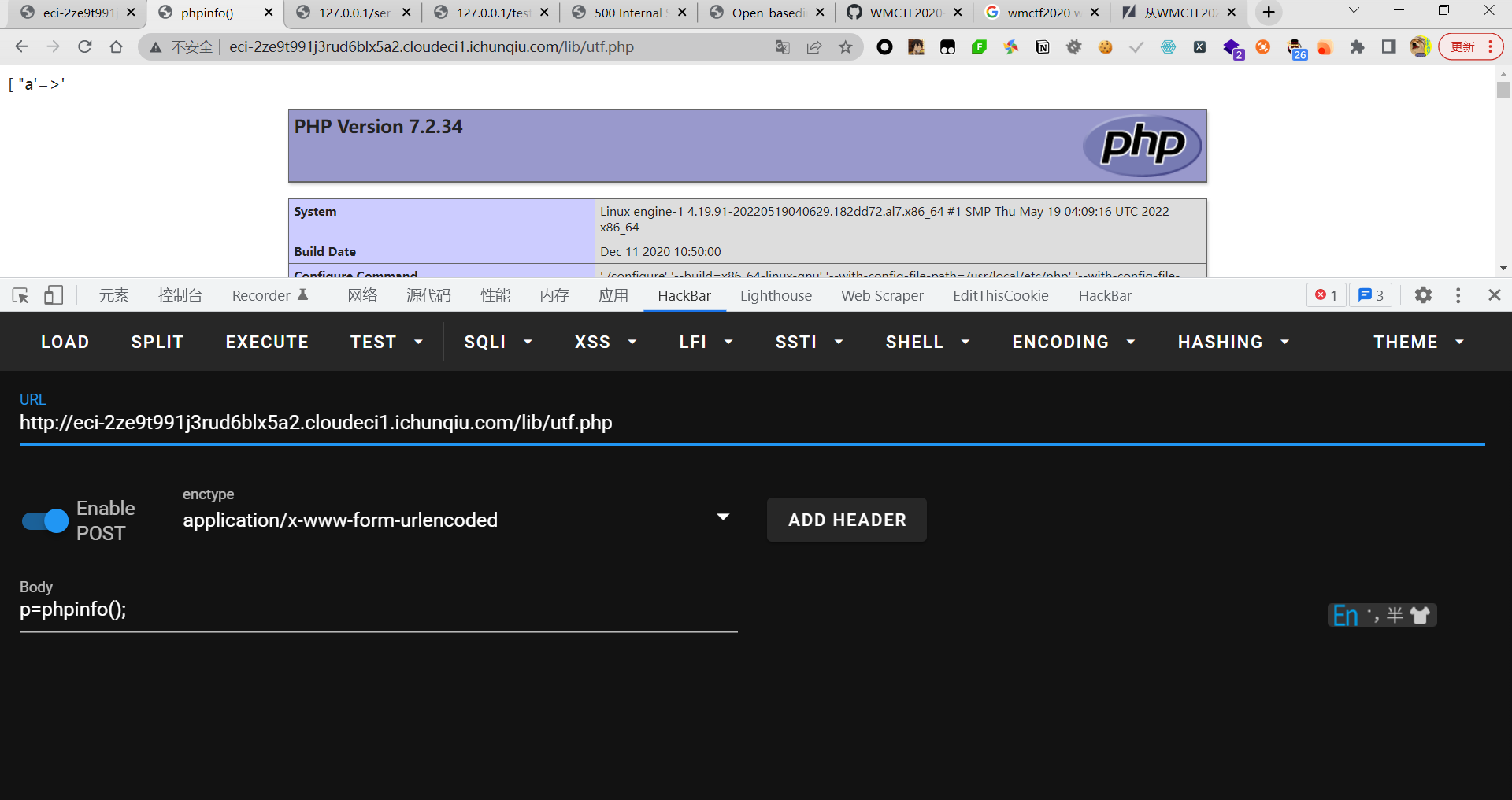
Task: Open the Notion extension icon
Action: tap(1042, 47)
